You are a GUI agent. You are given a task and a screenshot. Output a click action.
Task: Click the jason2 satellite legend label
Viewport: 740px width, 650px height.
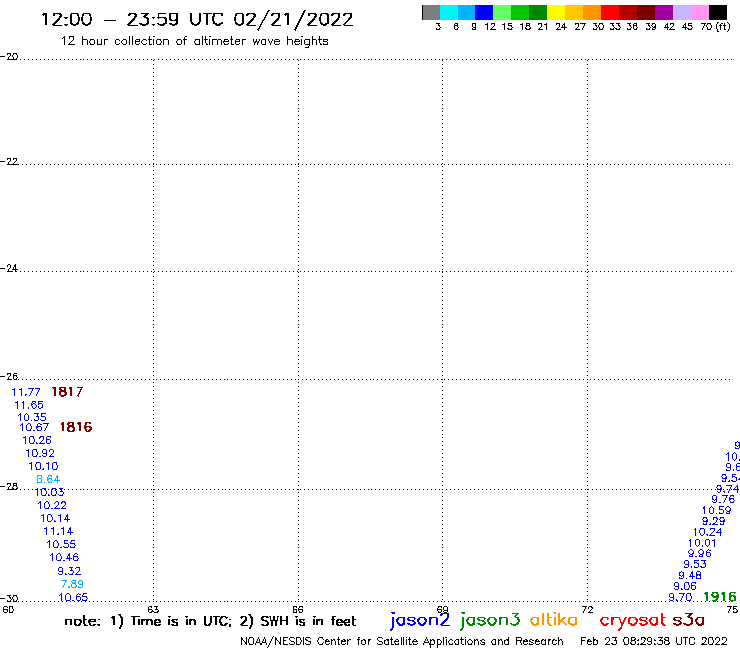tap(420, 620)
